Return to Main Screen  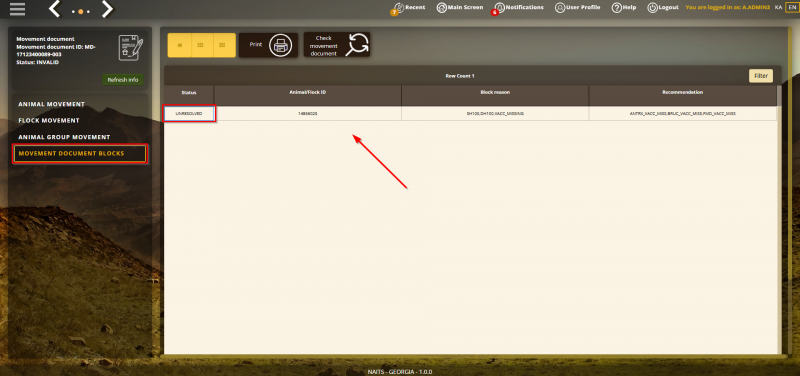(x=460, y=8)
